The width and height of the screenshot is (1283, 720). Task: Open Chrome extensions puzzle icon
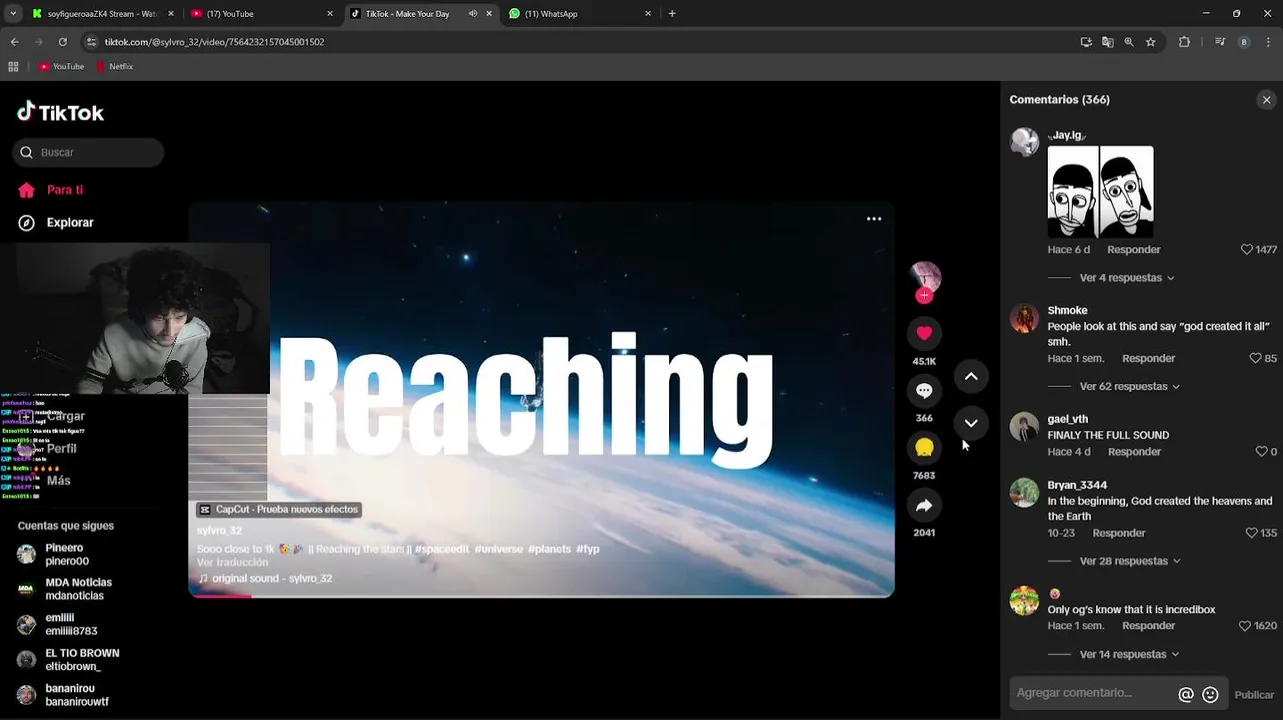coord(1185,42)
